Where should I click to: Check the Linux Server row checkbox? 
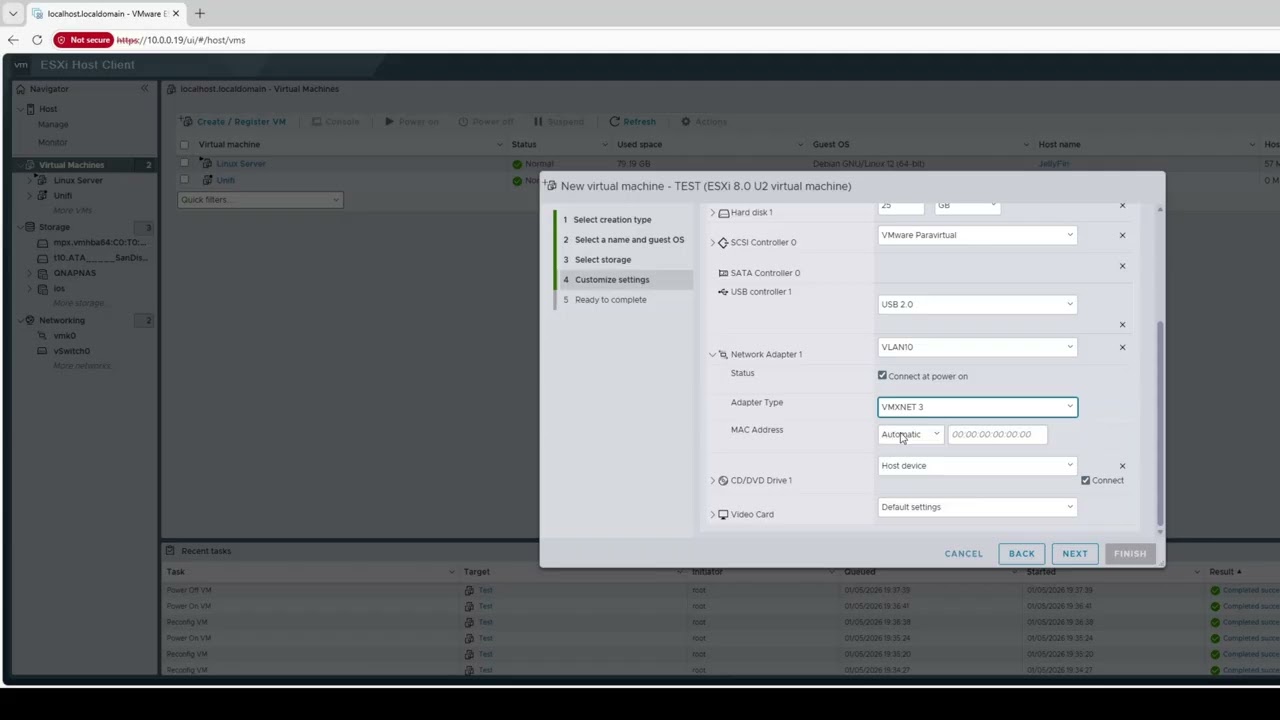[184, 163]
